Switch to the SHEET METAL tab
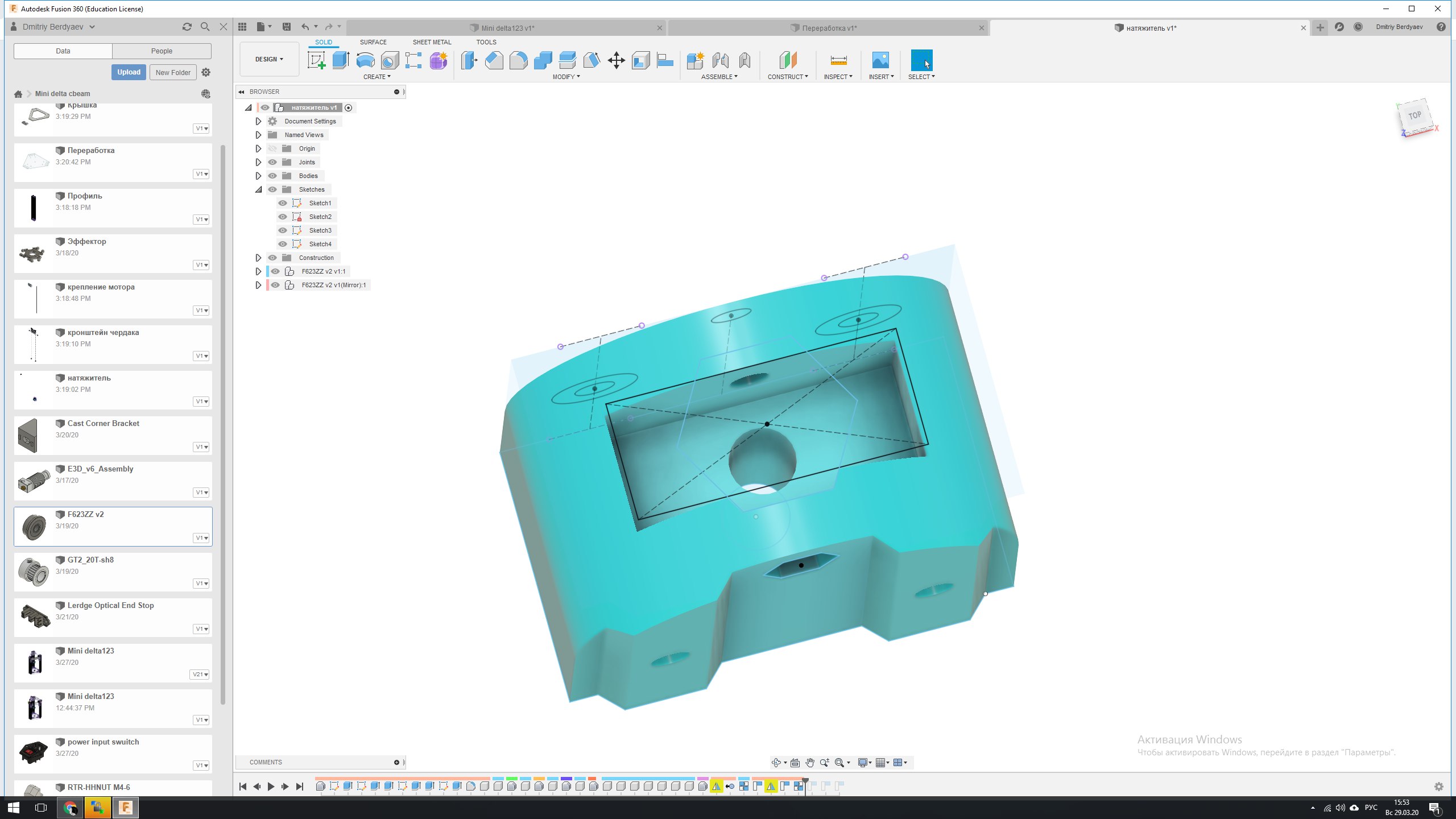Screen dimensions: 1456x819 coord(432,42)
